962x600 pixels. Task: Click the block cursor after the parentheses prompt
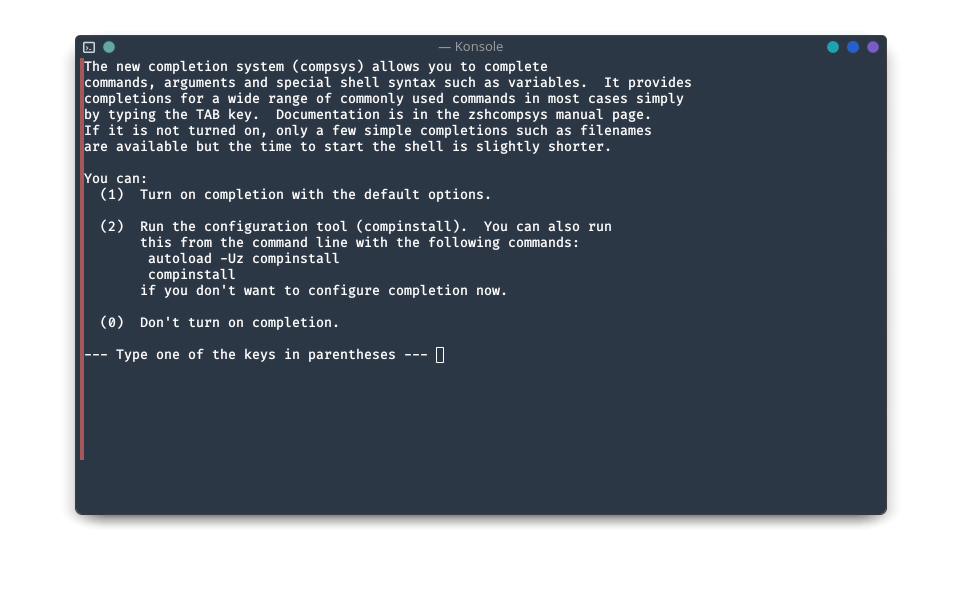pos(440,355)
